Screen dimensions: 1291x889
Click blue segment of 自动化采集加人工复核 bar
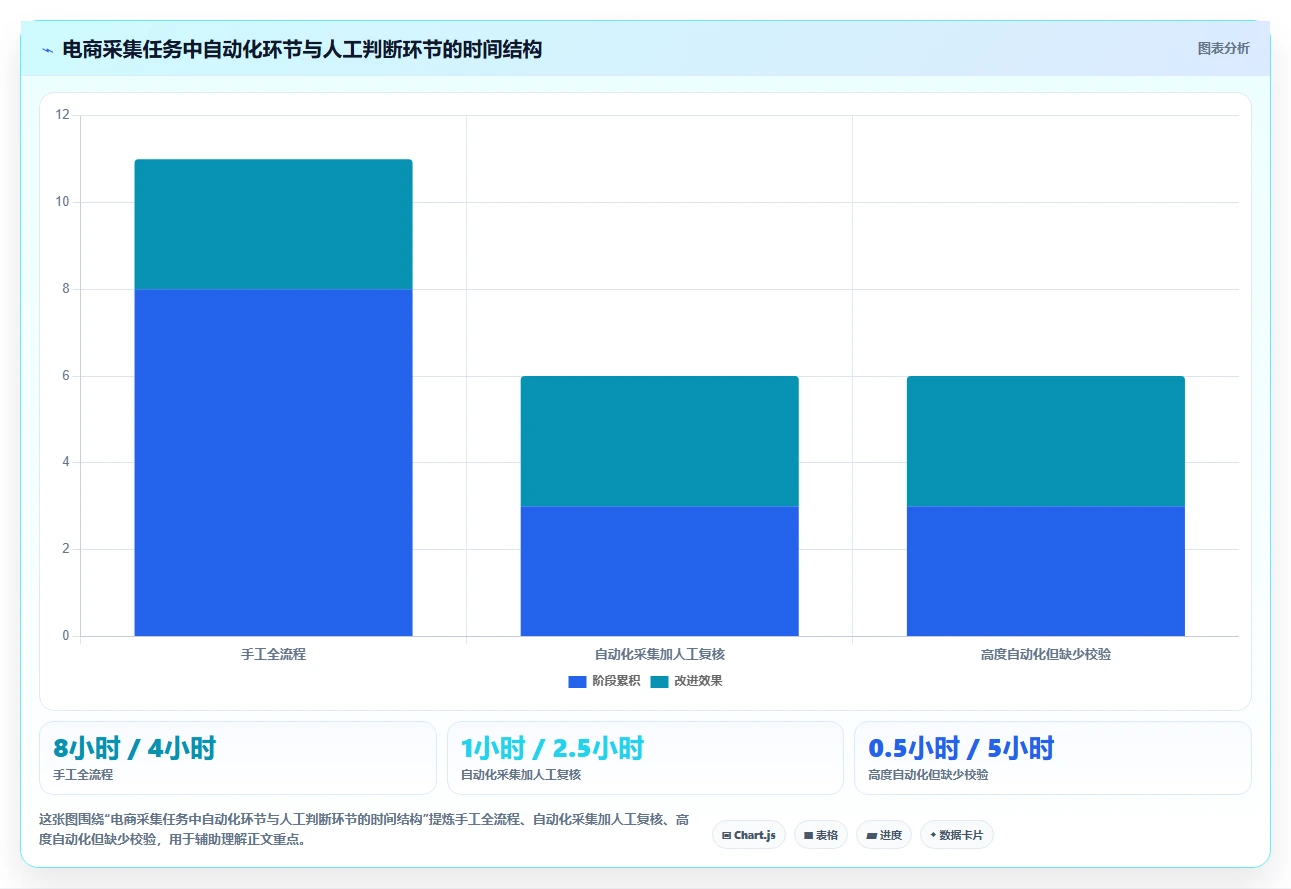click(659, 571)
